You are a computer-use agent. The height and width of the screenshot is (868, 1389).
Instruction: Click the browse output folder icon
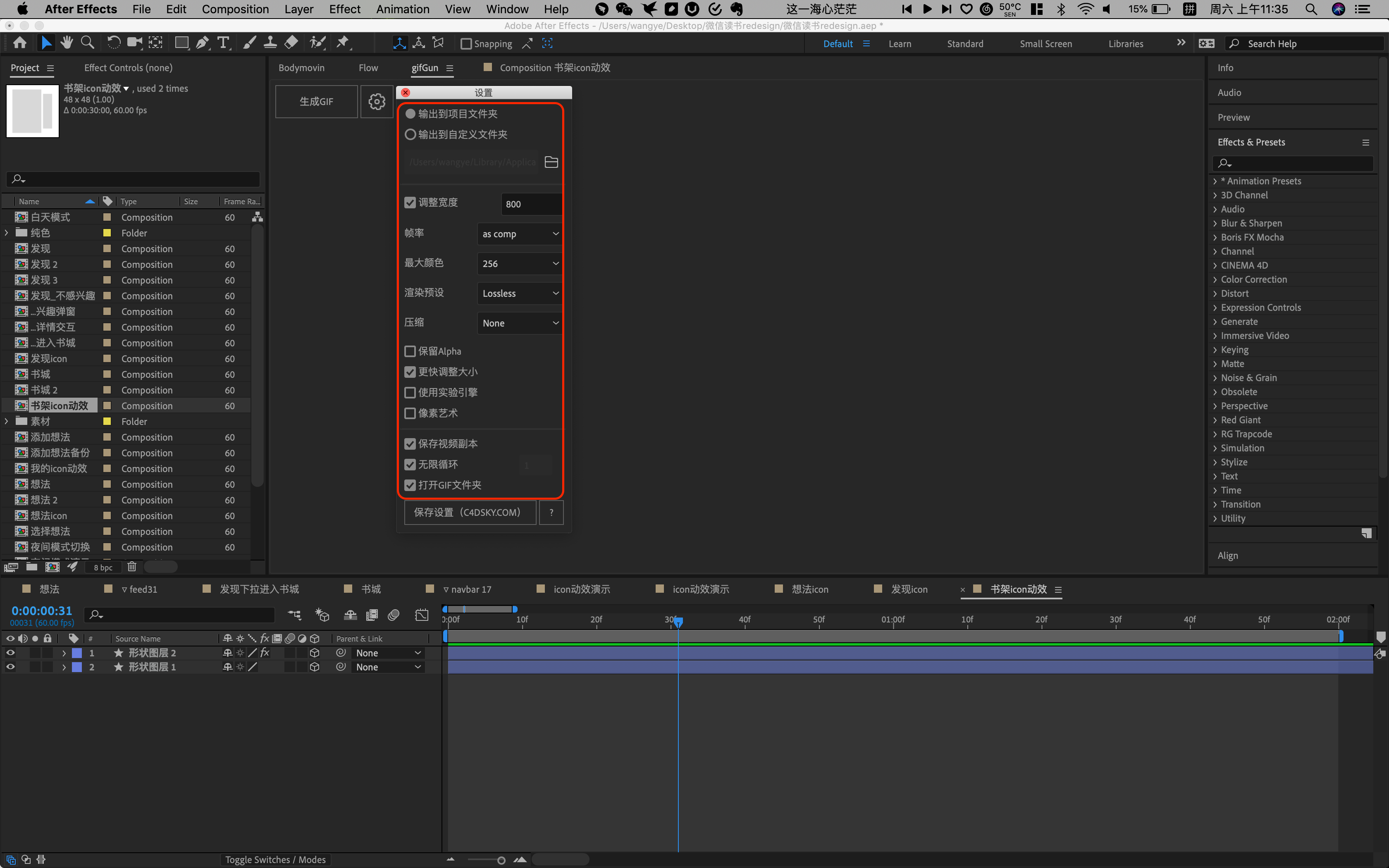click(551, 162)
